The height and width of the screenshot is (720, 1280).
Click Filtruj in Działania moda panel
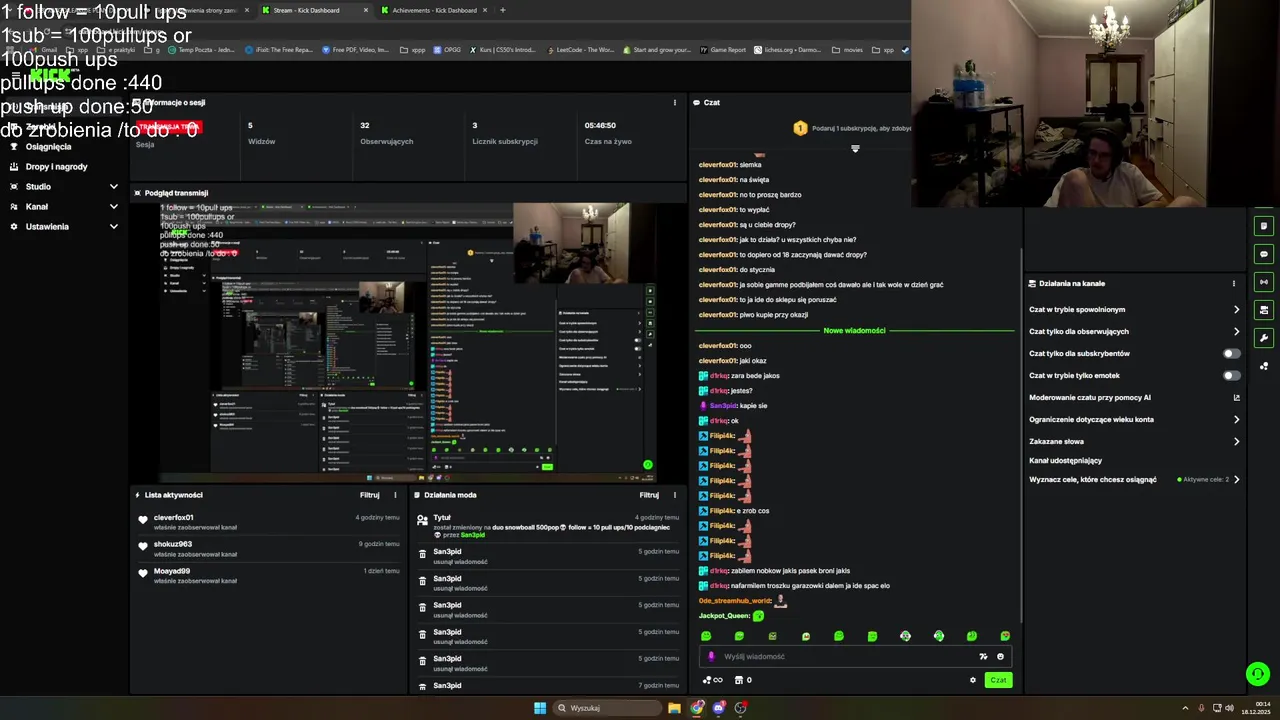tap(649, 495)
